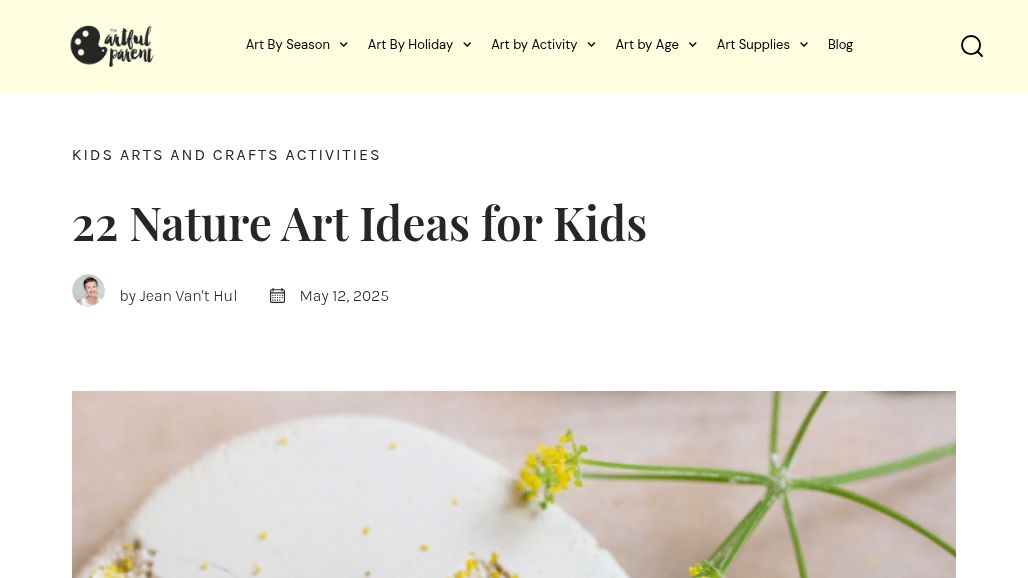Click the calendar icon beside the date
1028x578 pixels.
pyautogui.click(x=277, y=295)
